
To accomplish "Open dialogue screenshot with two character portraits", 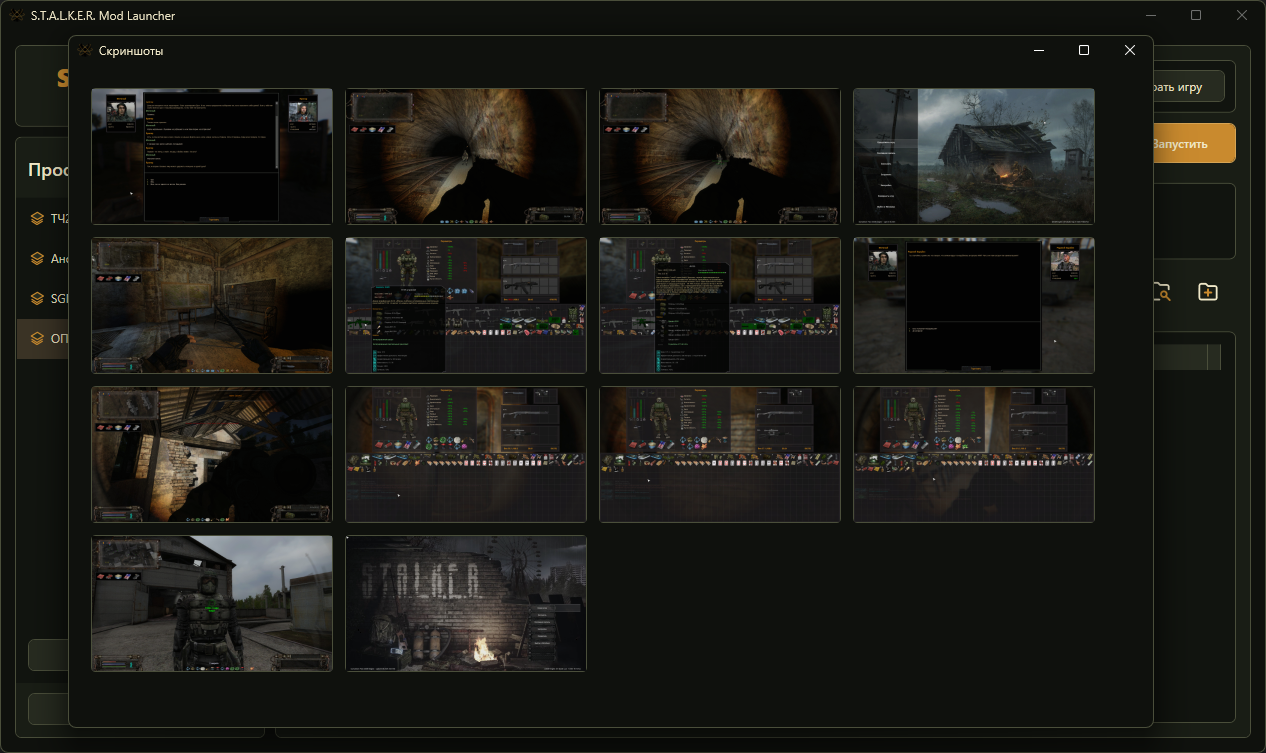I will (974, 305).
